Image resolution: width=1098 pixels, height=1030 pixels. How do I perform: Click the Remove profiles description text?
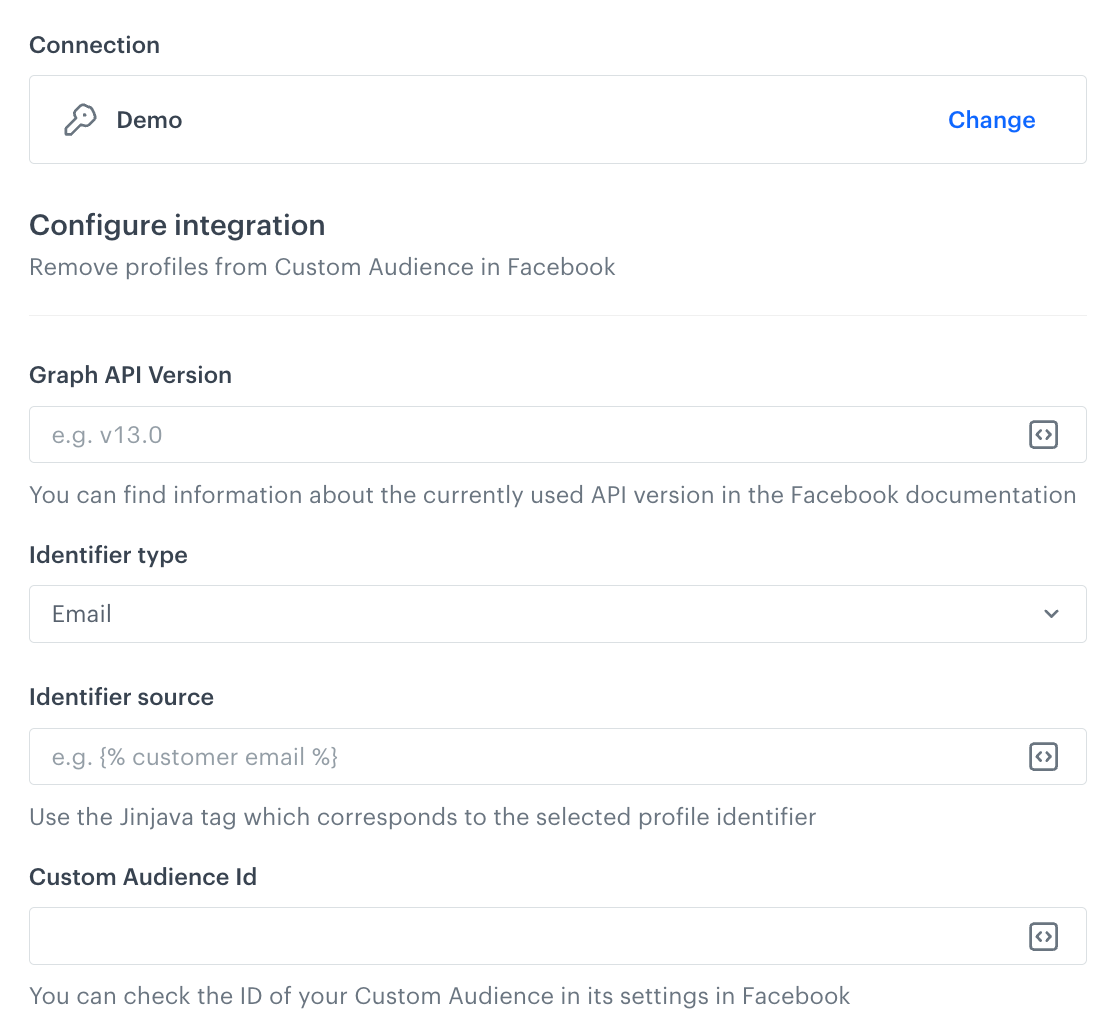(x=322, y=267)
